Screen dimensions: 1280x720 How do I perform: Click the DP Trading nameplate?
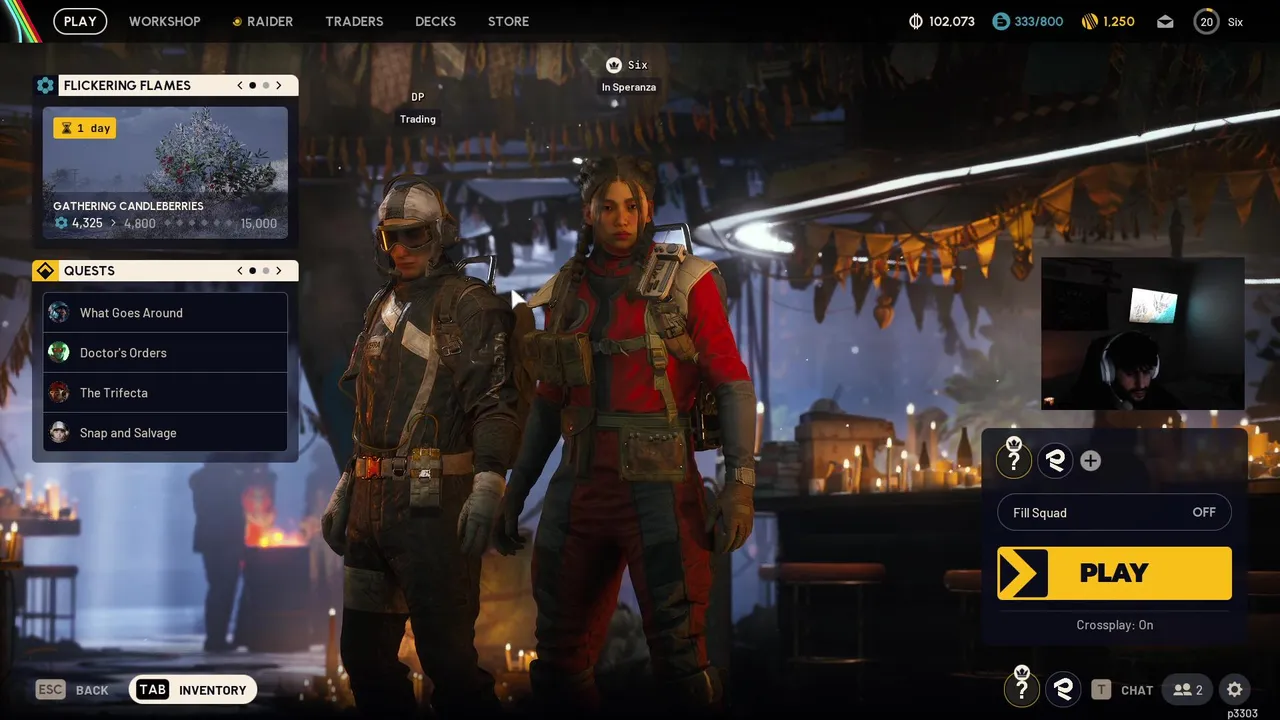tap(418, 107)
